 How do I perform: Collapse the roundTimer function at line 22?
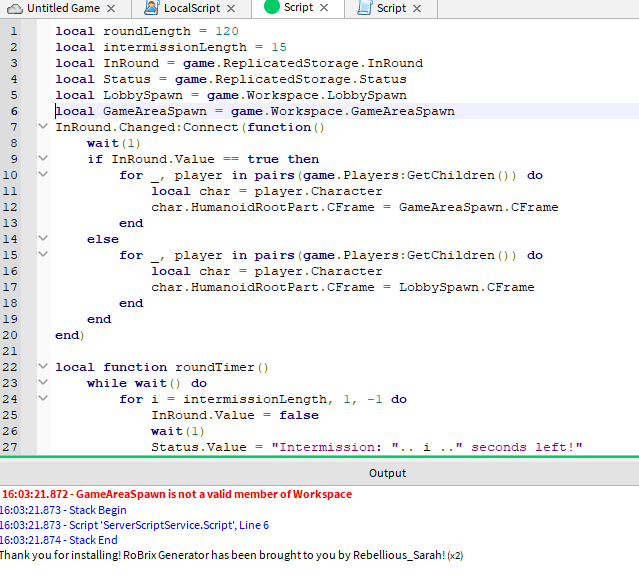tap(42, 367)
